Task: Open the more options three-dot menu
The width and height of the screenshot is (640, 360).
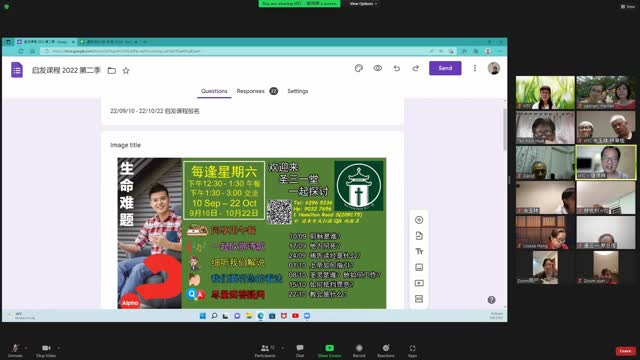Action: (x=475, y=68)
